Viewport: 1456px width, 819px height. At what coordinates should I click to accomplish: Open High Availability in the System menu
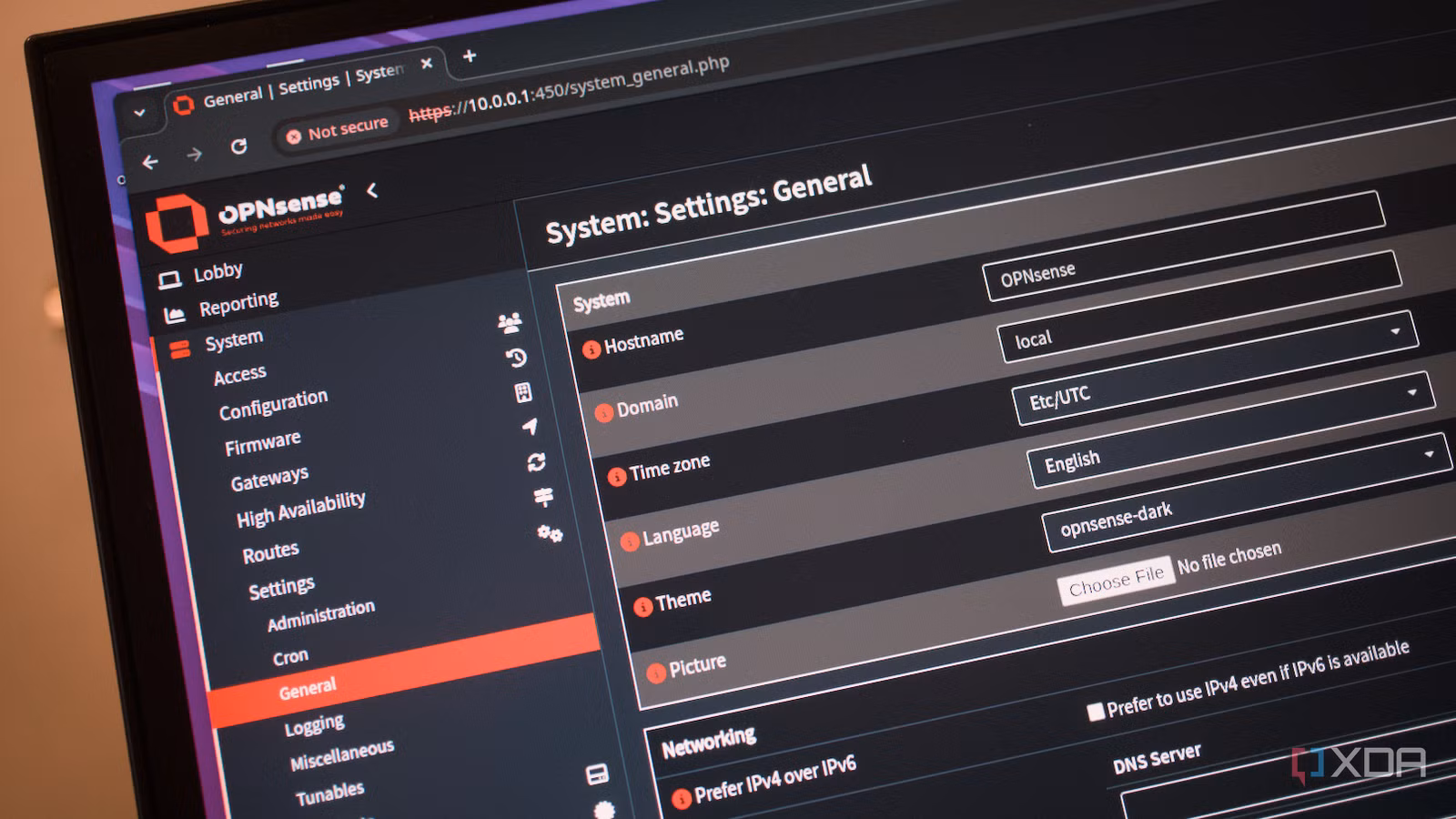(x=301, y=510)
